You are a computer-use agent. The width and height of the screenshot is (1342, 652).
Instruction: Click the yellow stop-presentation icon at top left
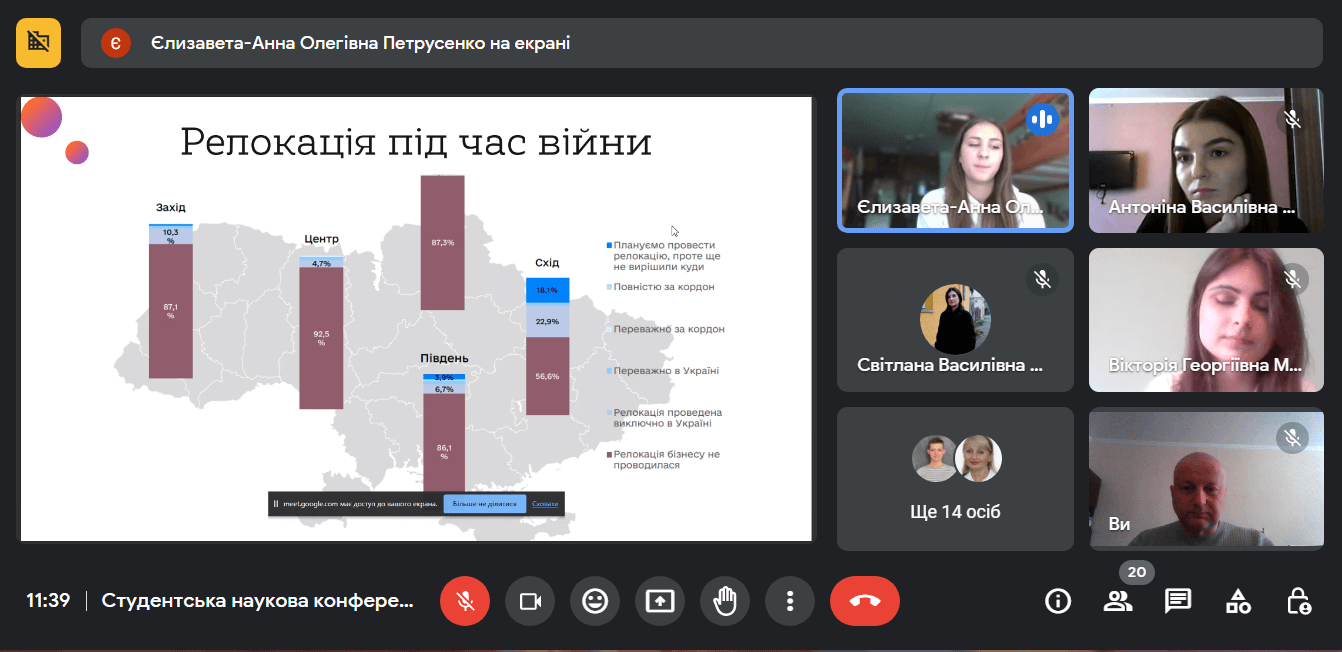[x=38, y=42]
